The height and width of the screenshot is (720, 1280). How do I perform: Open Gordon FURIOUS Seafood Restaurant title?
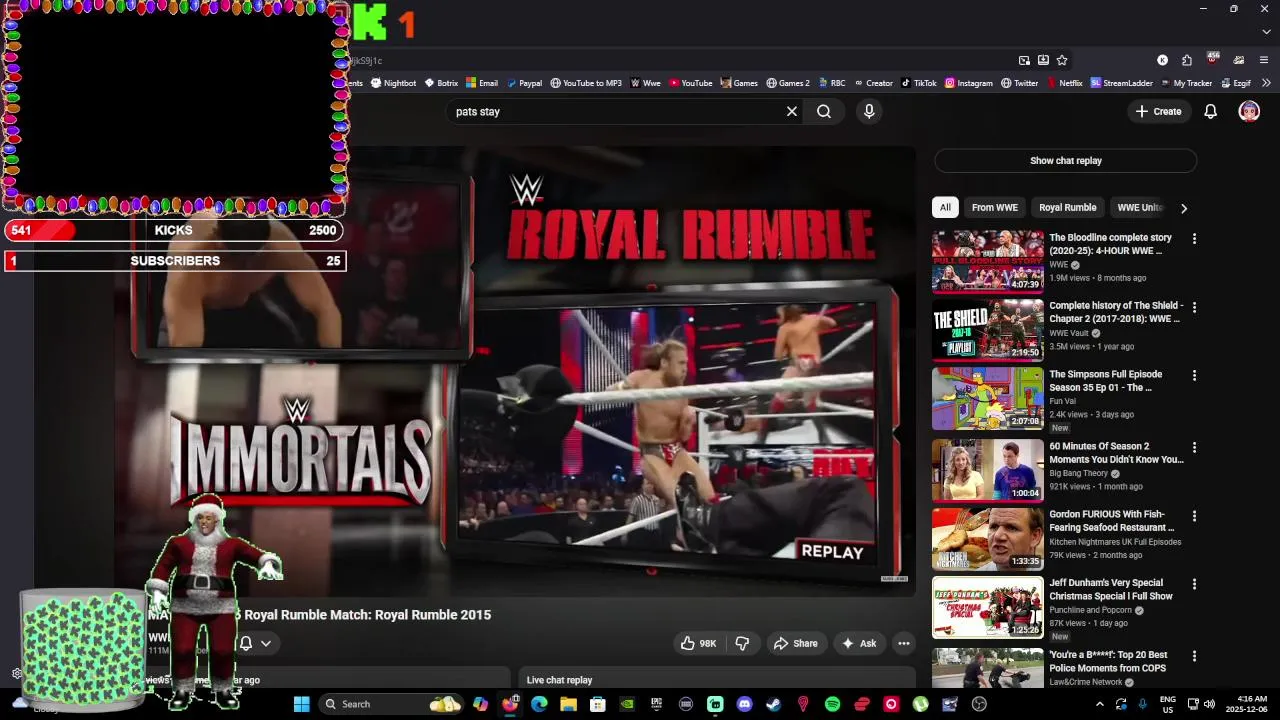[x=1111, y=521]
